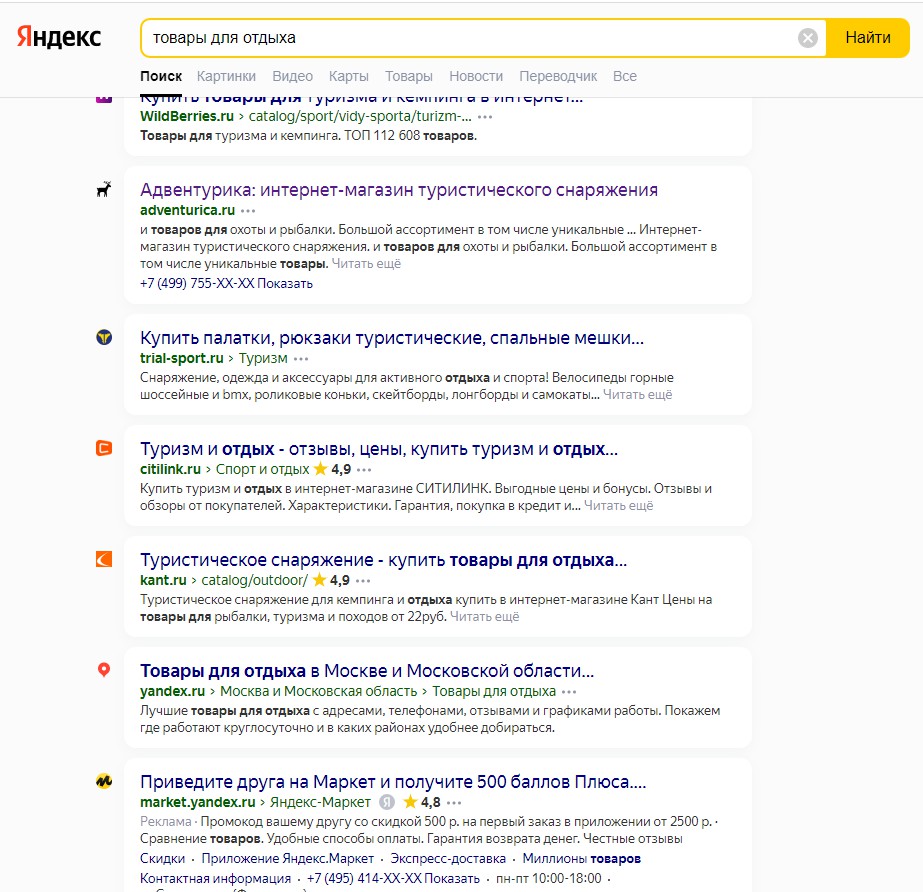Open the Адвентурика интернет-магазин result title
The image size is (923, 892).
[399, 190]
